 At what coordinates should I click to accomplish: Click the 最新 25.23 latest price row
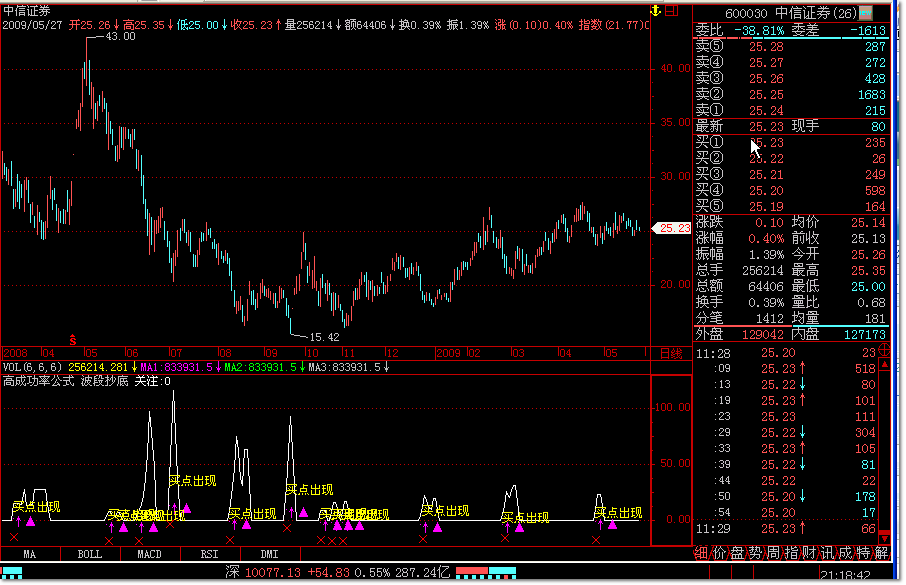pos(790,127)
